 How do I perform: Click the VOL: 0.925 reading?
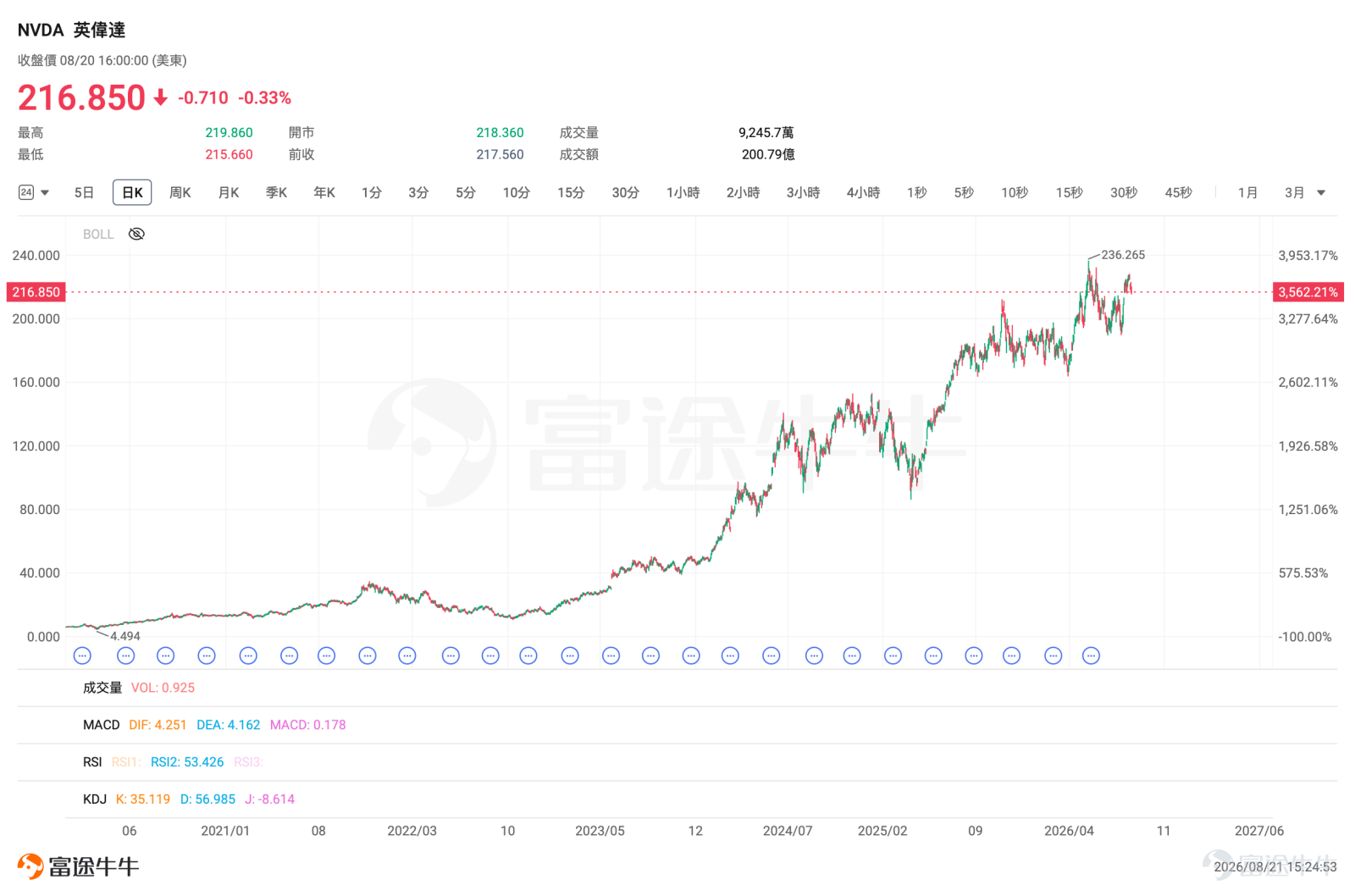tap(163, 688)
